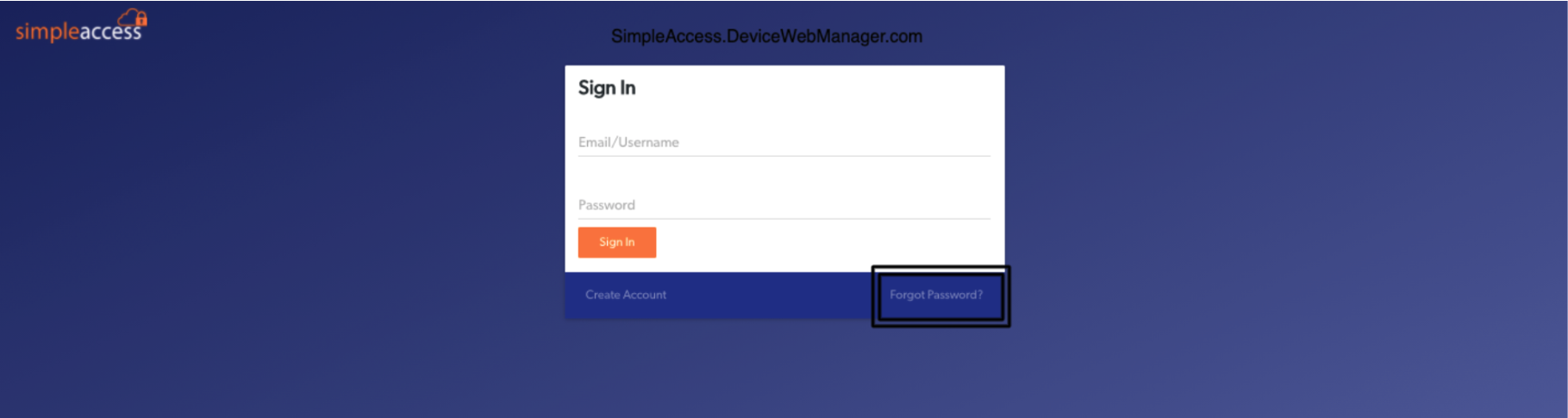Click the cloud padlock icon above logo
Image resolution: width=1568 pixels, height=418 pixels.
coord(133,17)
